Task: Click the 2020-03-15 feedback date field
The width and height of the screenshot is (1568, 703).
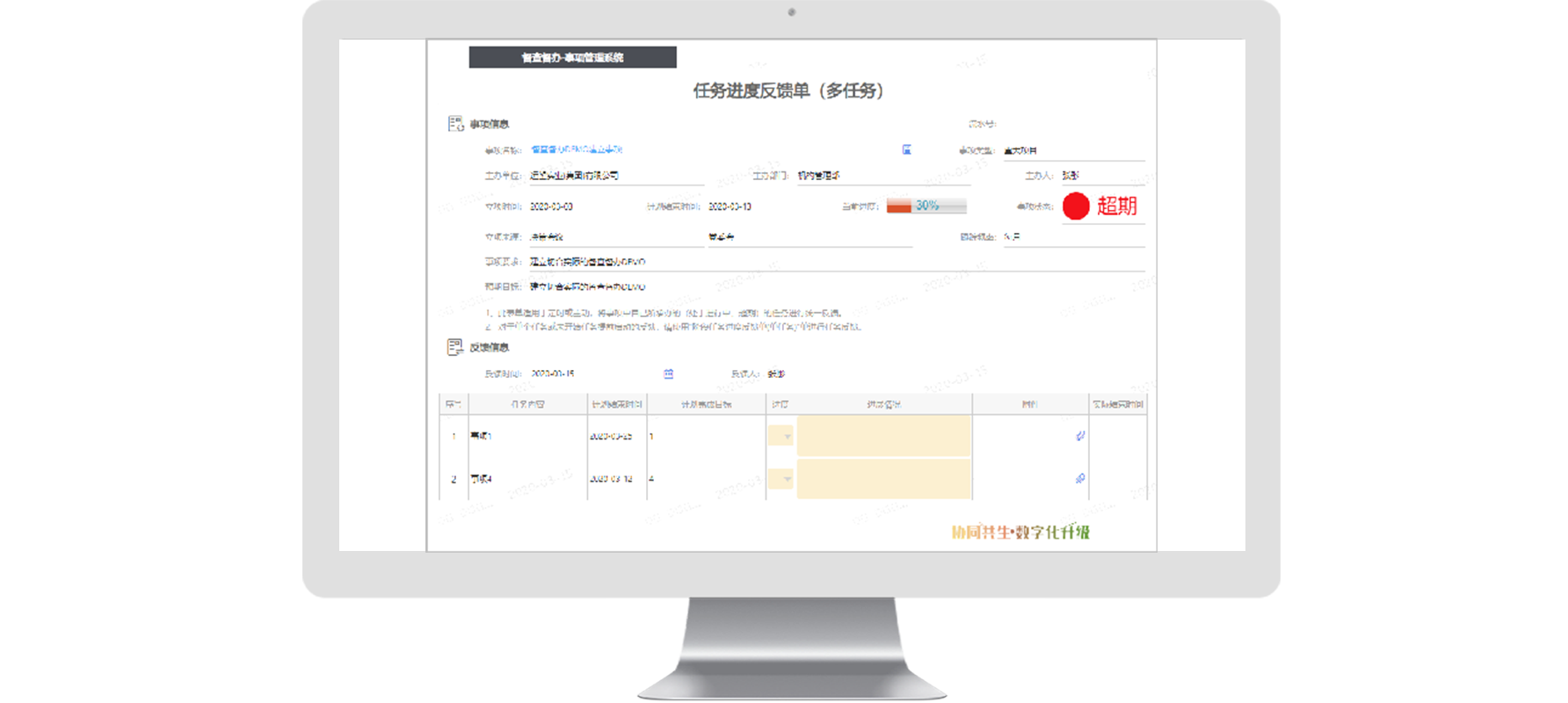Action: (553, 374)
